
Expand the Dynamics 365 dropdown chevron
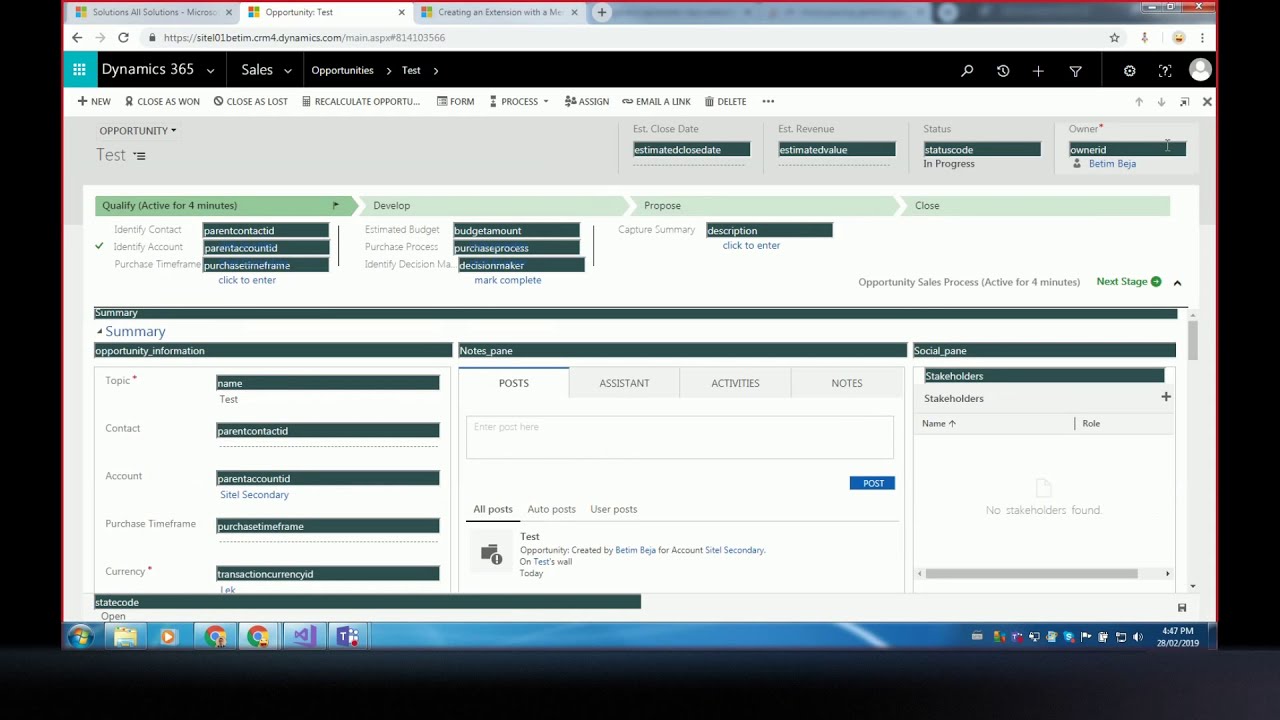(x=210, y=71)
